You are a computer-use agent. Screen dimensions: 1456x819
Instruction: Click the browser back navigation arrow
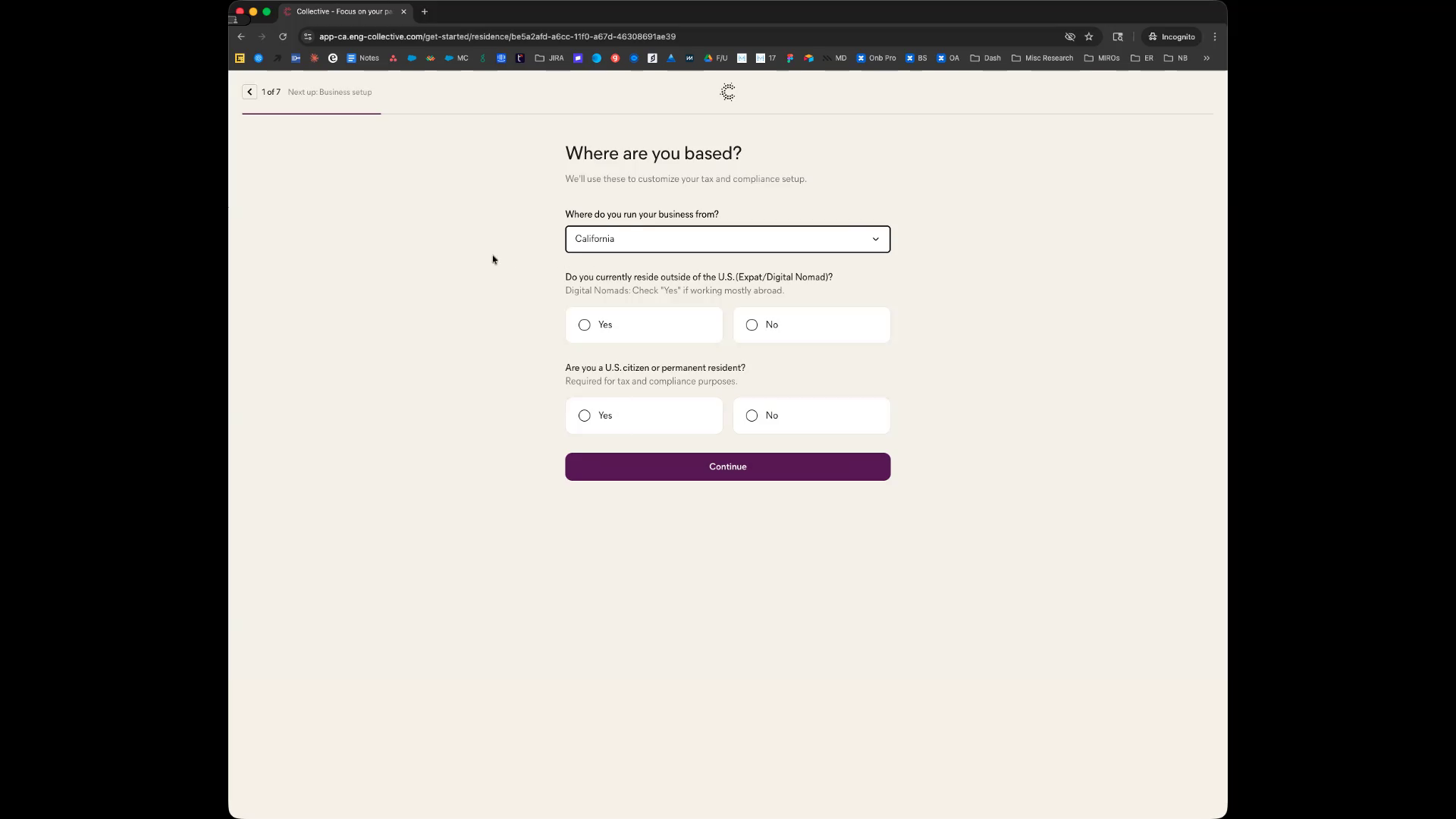[x=241, y=36]
